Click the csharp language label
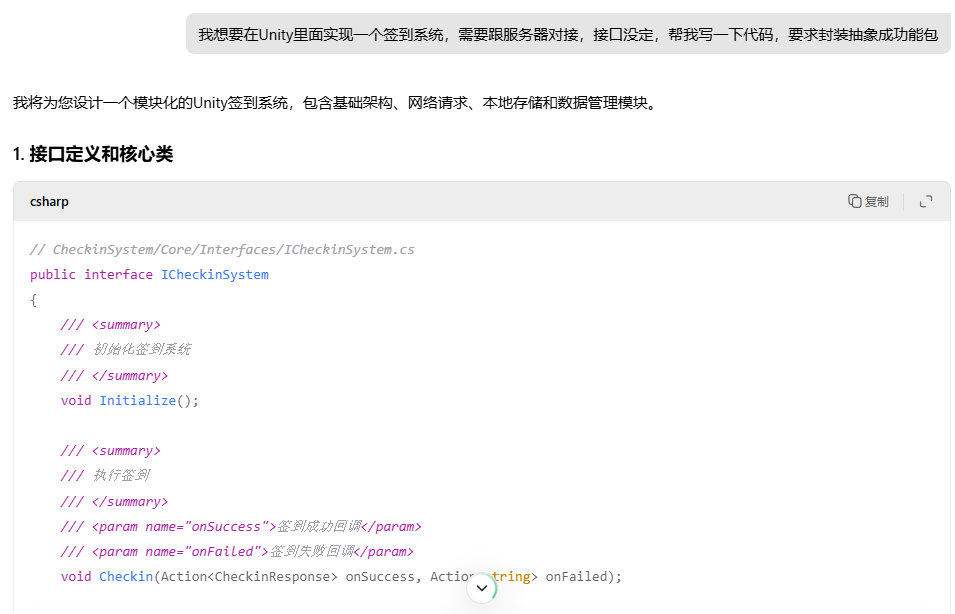This screenshot has height=614, width=955. pos(49,202)
